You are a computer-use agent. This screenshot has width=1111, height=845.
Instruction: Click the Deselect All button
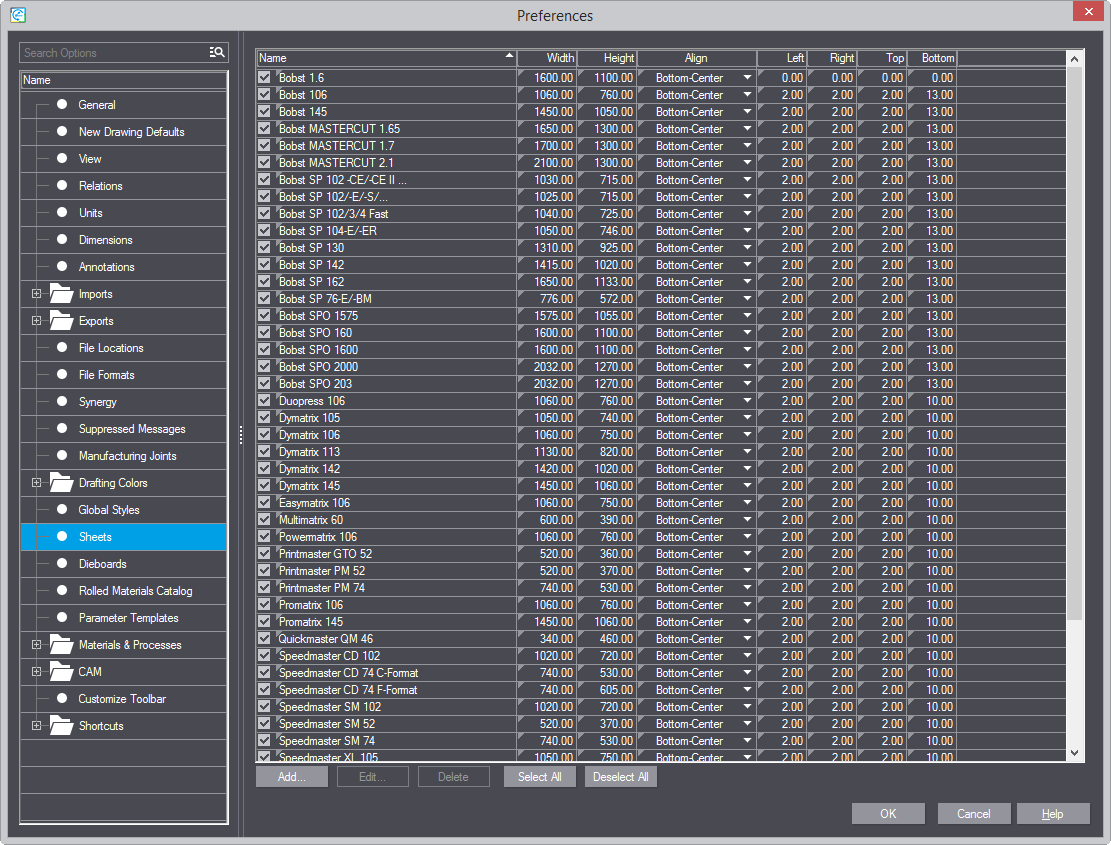click(621, 777)
